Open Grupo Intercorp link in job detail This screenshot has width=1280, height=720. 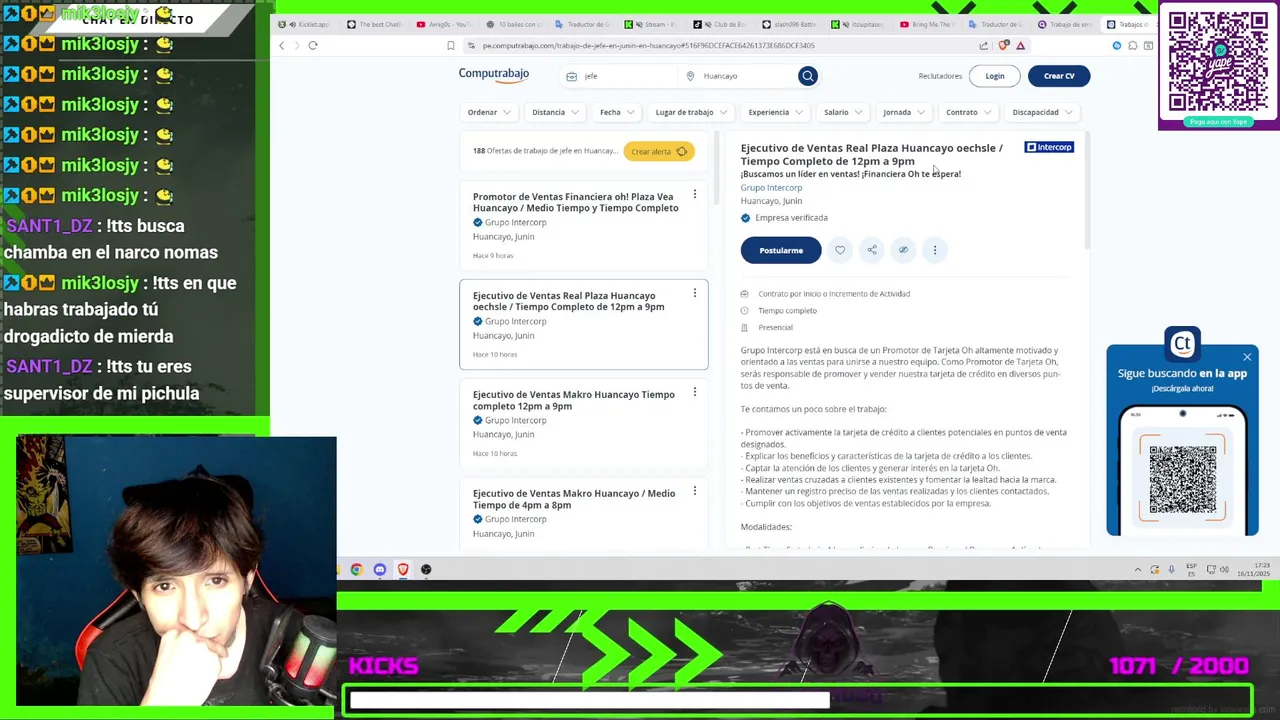(x=771, y=188)
